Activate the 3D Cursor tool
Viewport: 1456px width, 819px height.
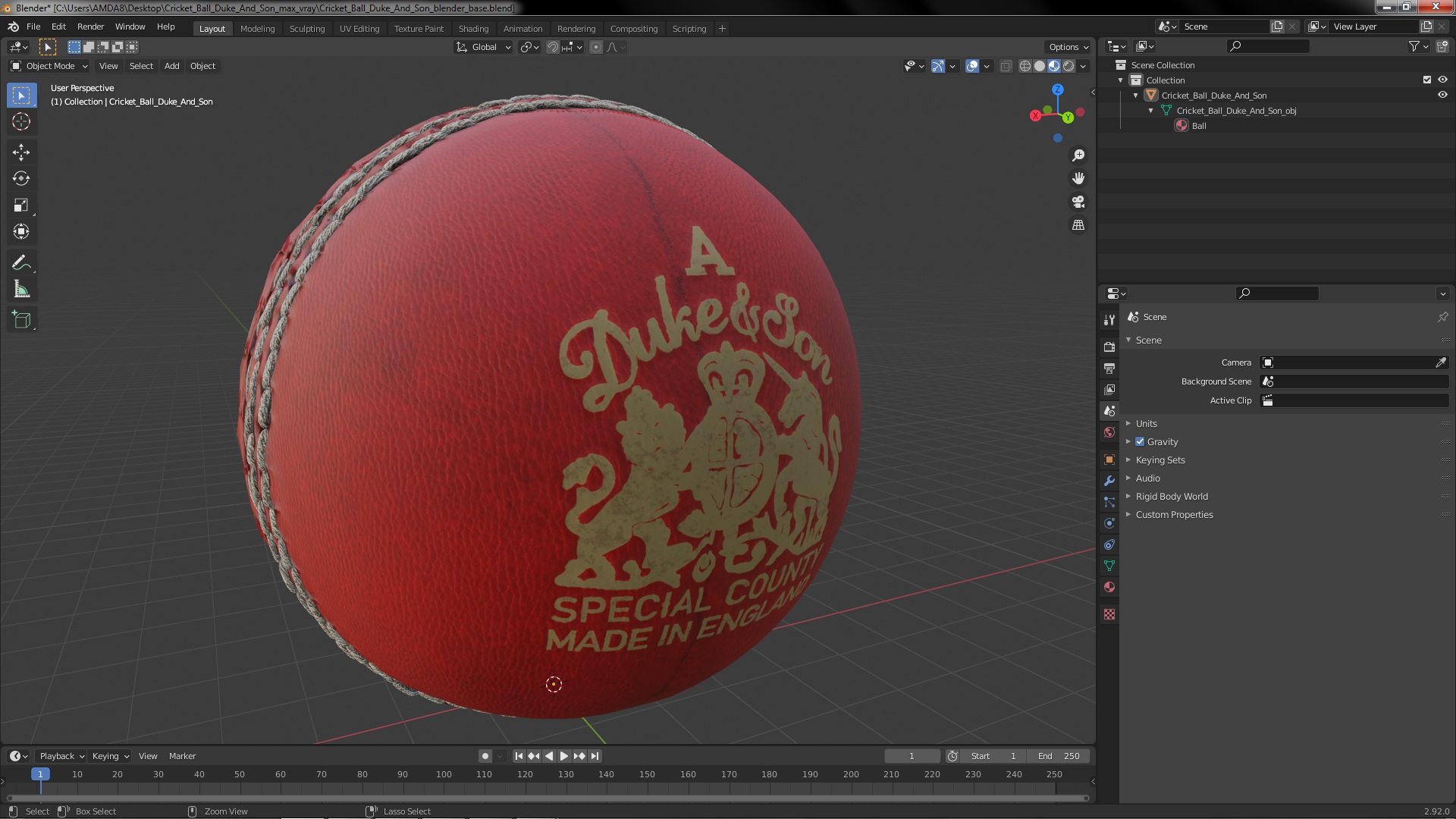tap(21, 122)
